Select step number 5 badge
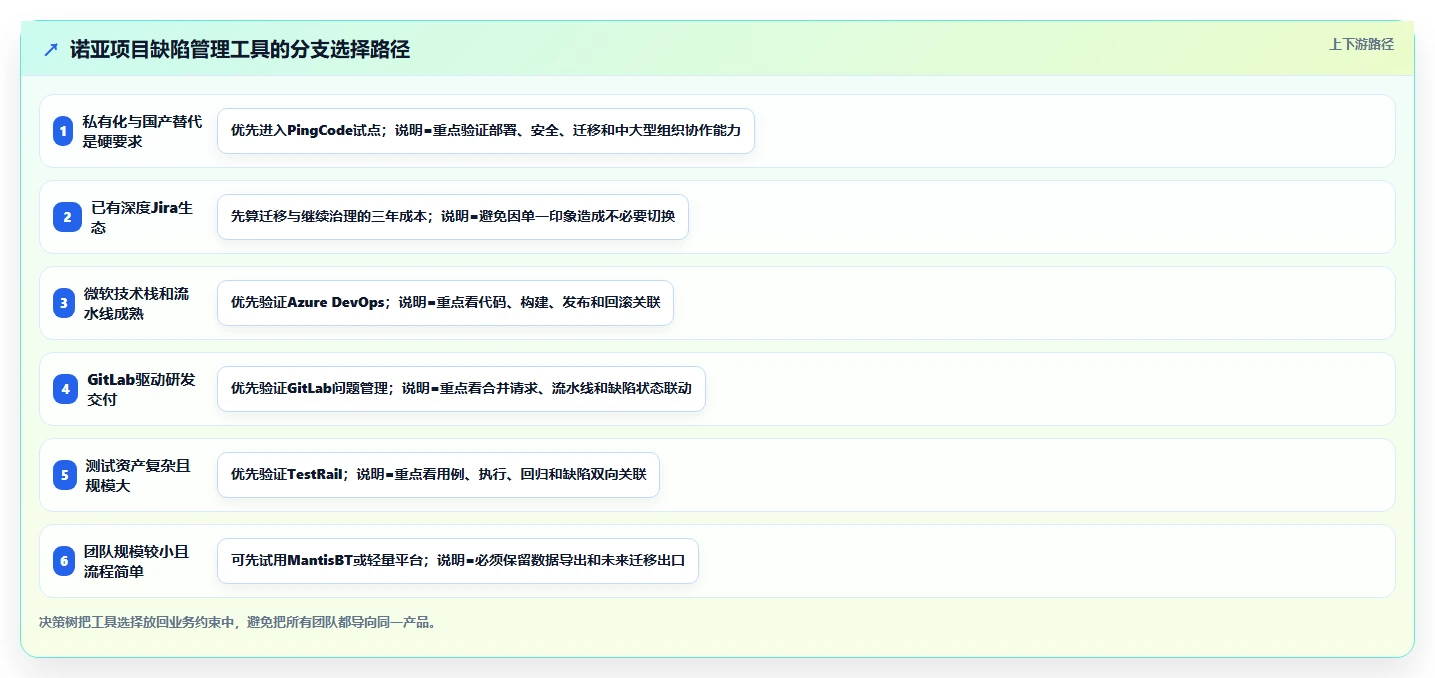The width and height of the screenshot is (1435, 678). coord(65,475)
